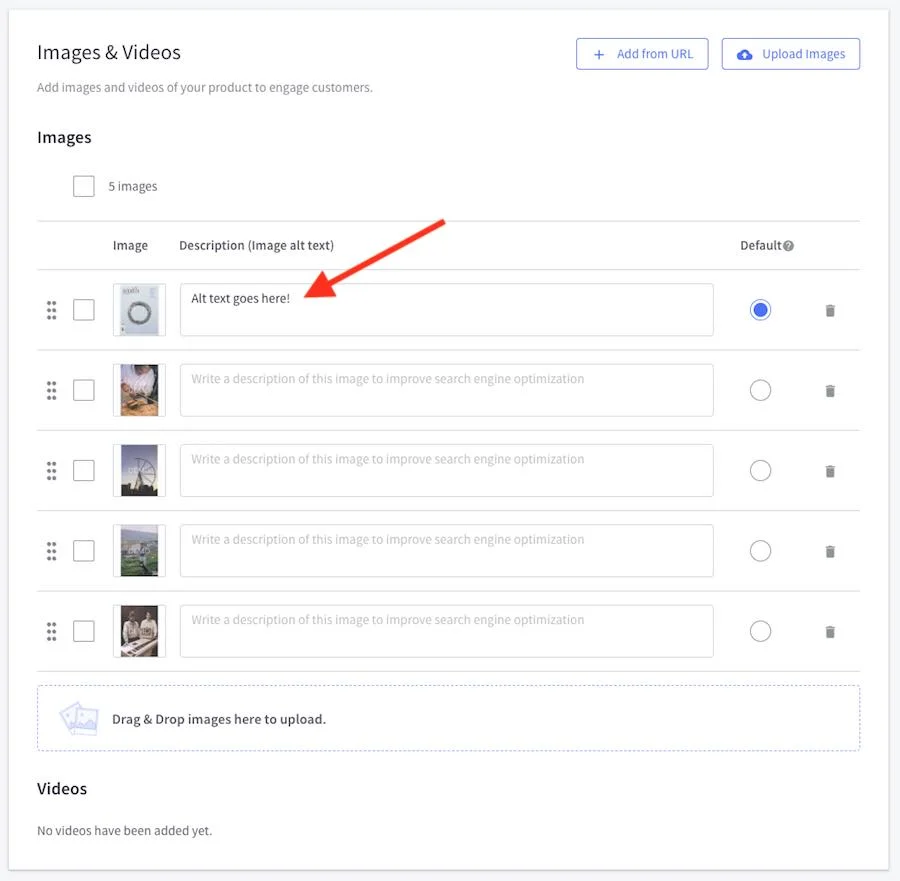Open the Default column help icon
This screenshot has height=881, width=900.
coord(789,246)
